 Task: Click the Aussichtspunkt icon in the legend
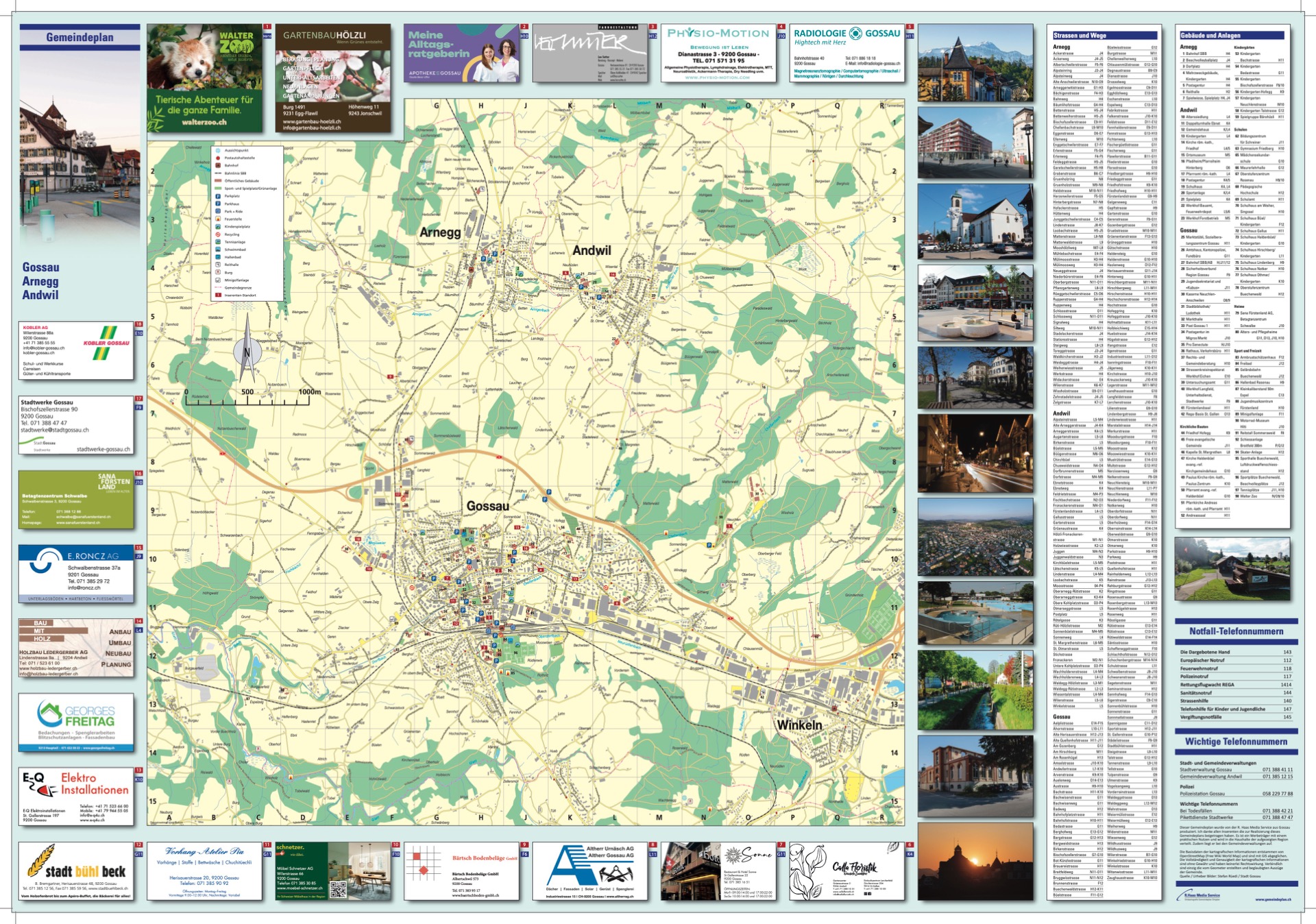(x=218, y=150)
